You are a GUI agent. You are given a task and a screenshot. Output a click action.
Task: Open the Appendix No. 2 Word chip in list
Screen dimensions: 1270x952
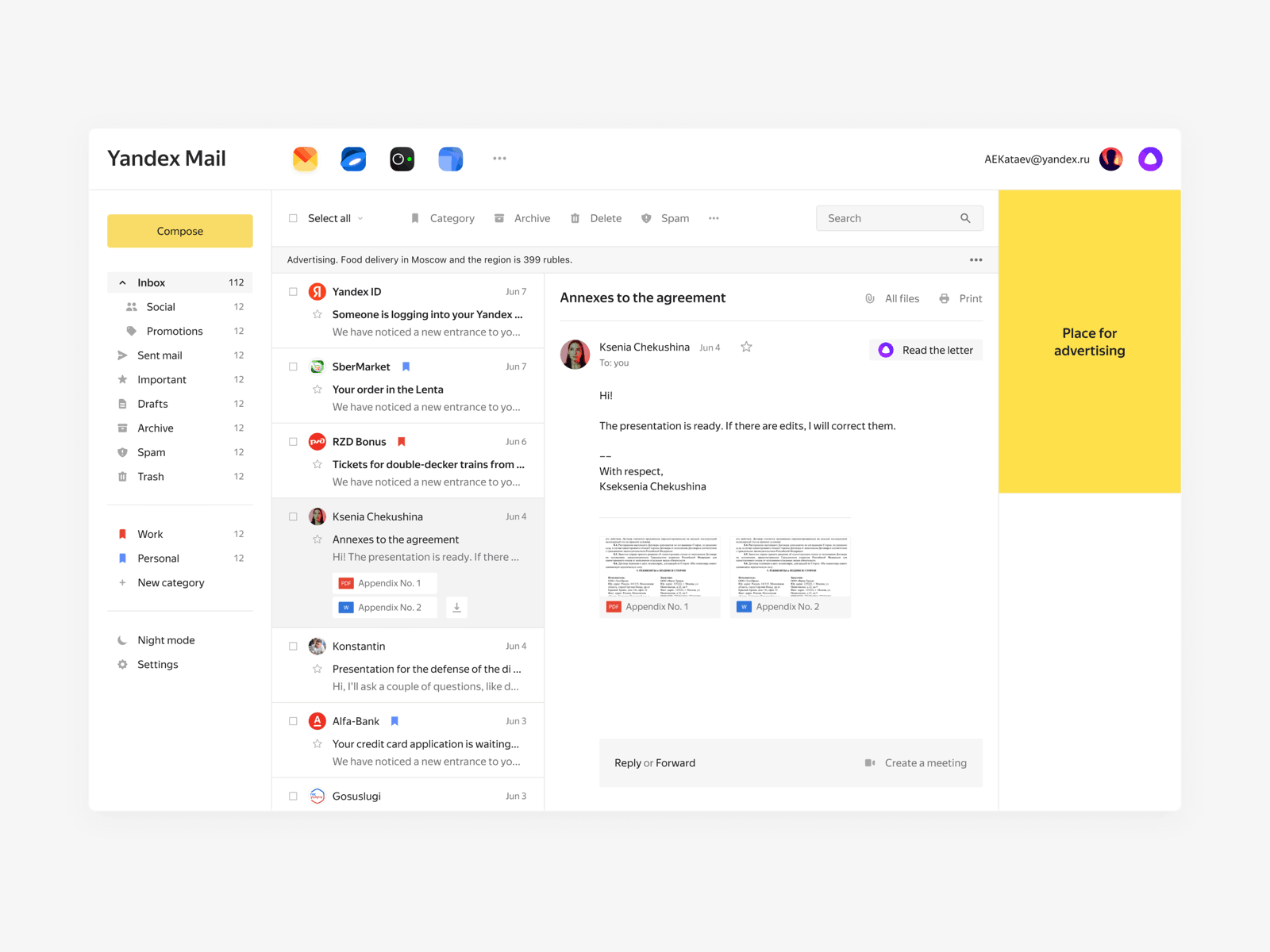click(x=384, y=608)
